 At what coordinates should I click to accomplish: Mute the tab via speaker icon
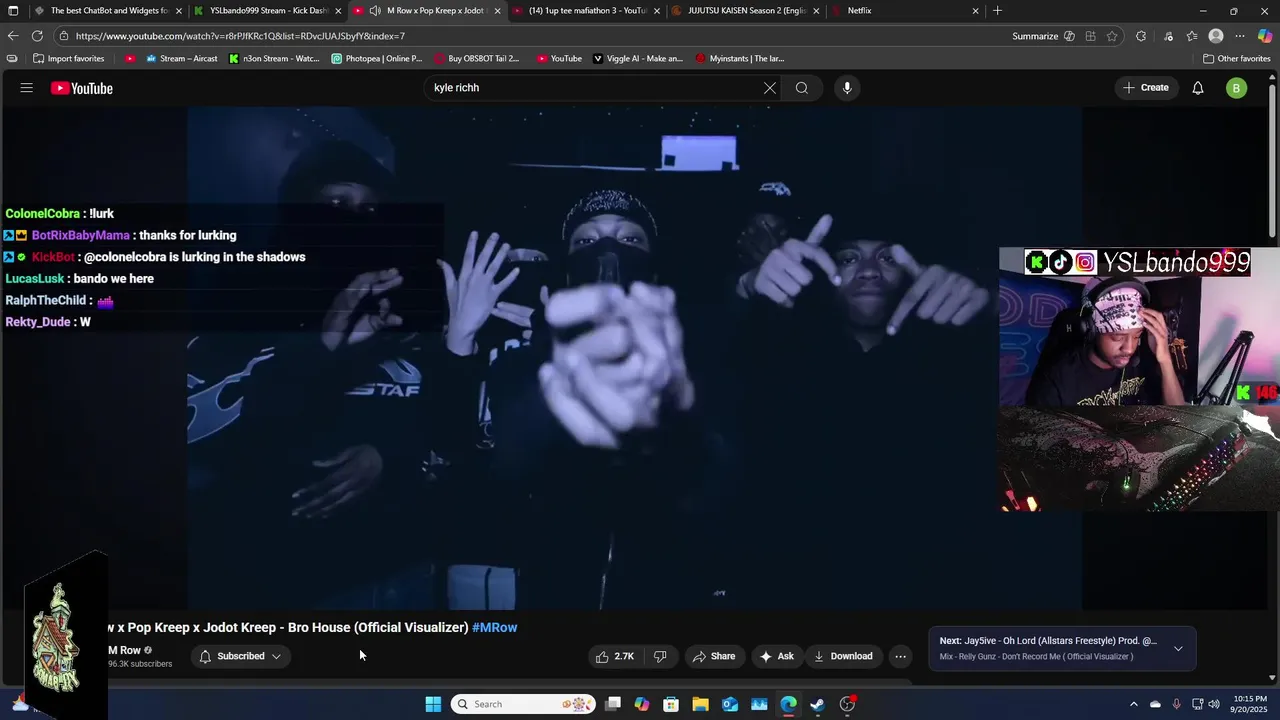(x=374, y=11)
